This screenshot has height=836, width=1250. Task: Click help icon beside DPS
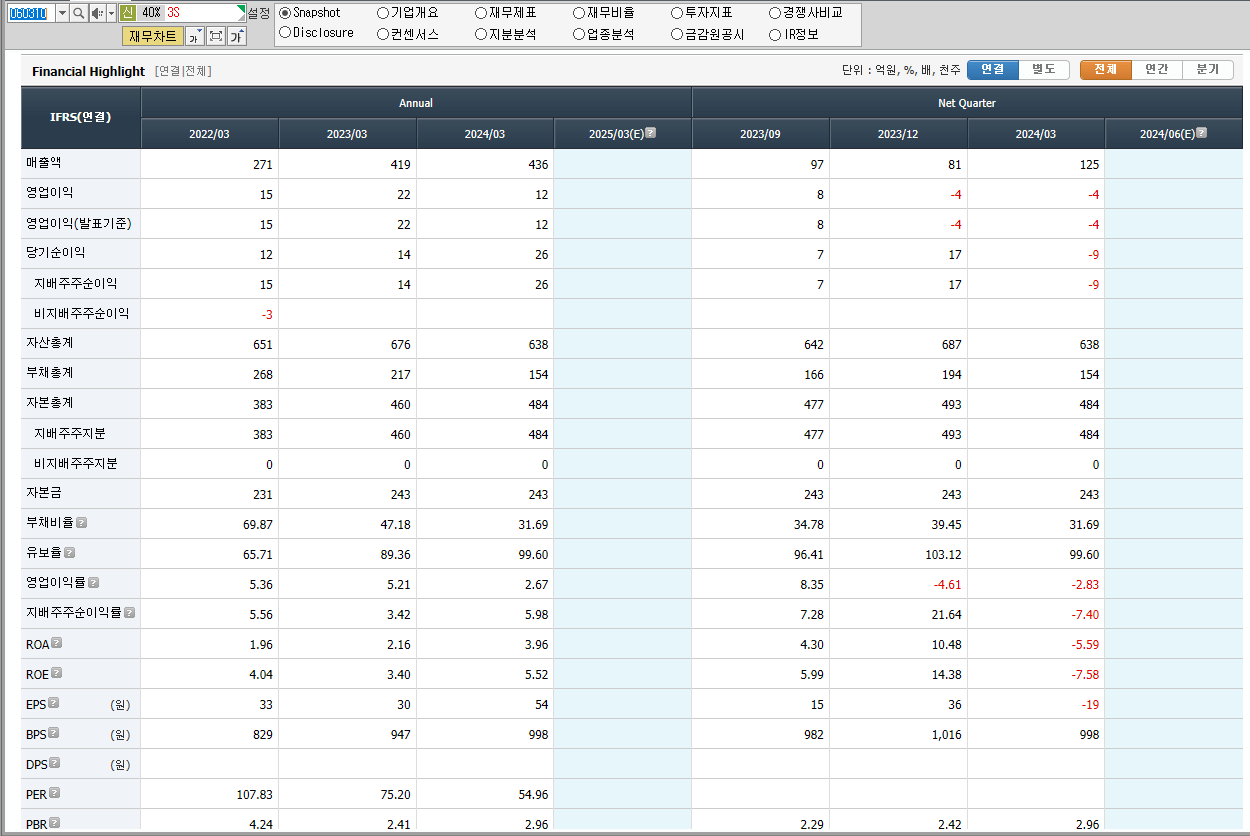54,763
